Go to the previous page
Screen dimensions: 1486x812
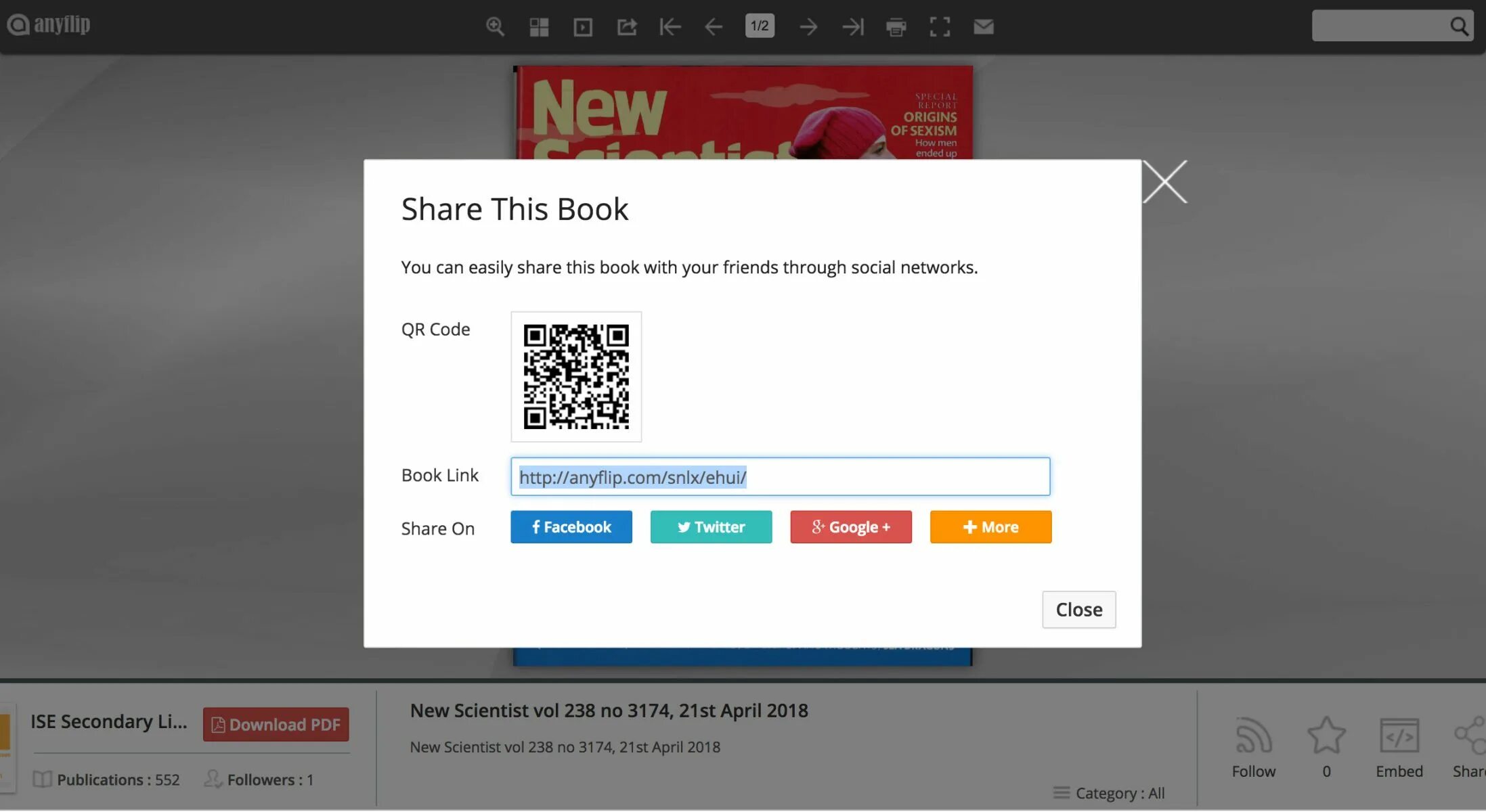click(x=714, y=27)
